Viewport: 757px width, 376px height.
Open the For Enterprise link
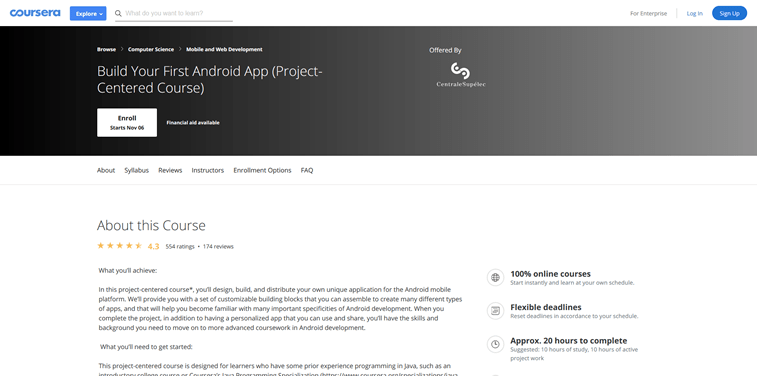(x=648, y=14)
